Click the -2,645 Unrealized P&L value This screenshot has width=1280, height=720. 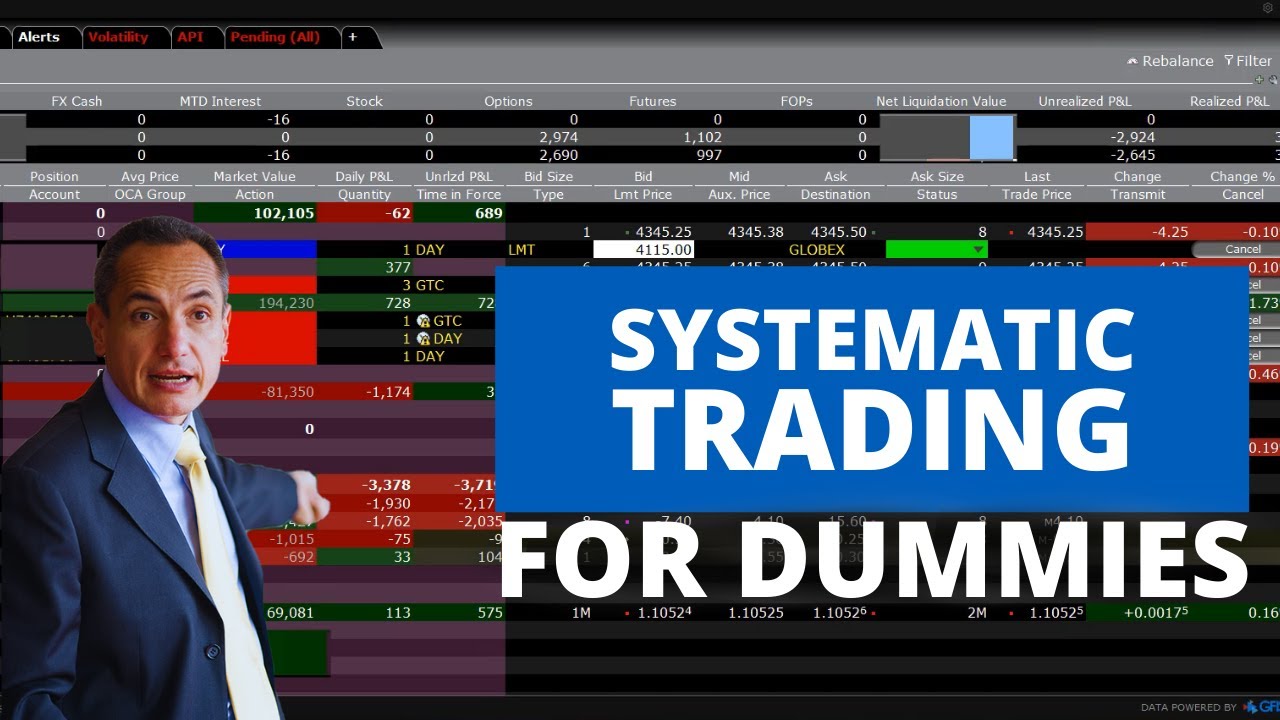[x=1132, y=155]
